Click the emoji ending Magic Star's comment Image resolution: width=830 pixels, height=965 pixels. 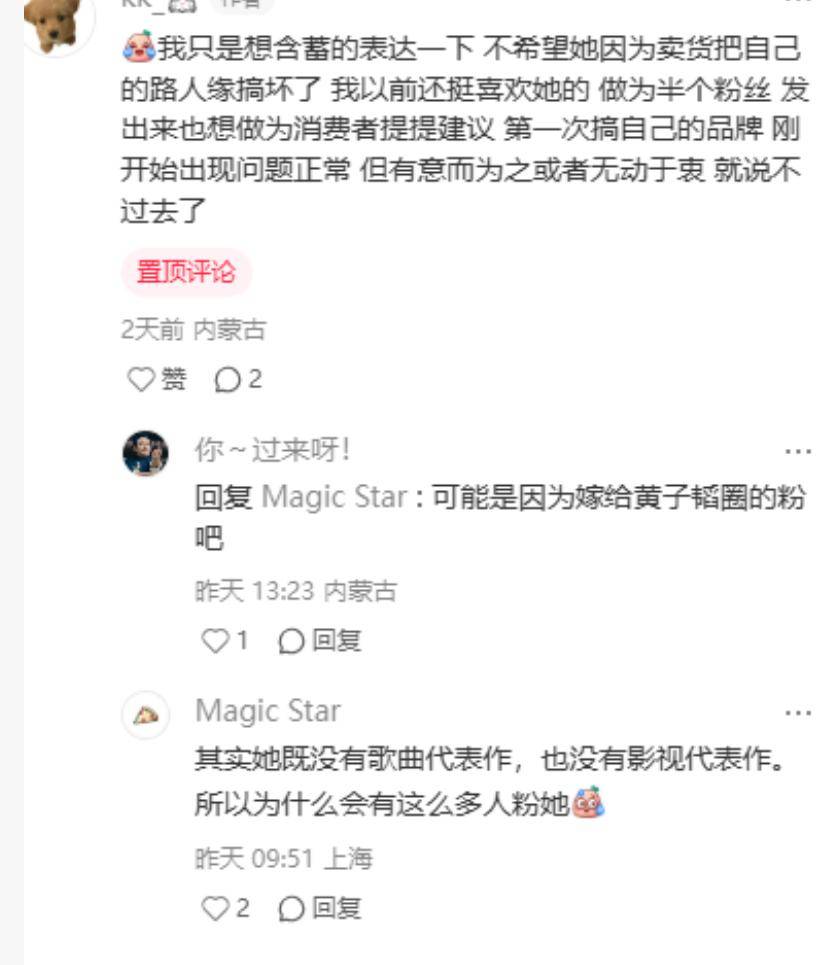(589, 802)
